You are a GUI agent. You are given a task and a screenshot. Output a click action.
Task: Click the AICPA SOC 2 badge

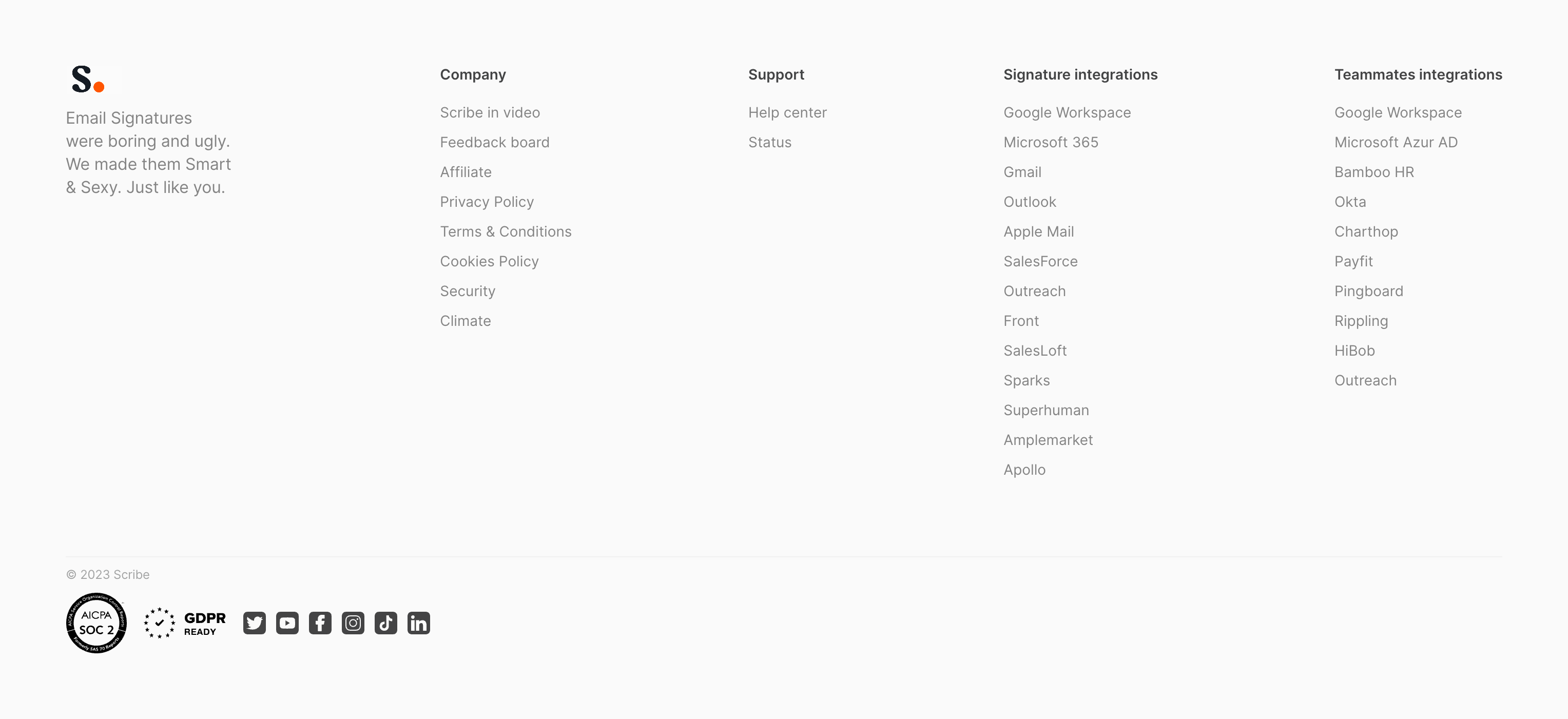(x=96, y=623)
